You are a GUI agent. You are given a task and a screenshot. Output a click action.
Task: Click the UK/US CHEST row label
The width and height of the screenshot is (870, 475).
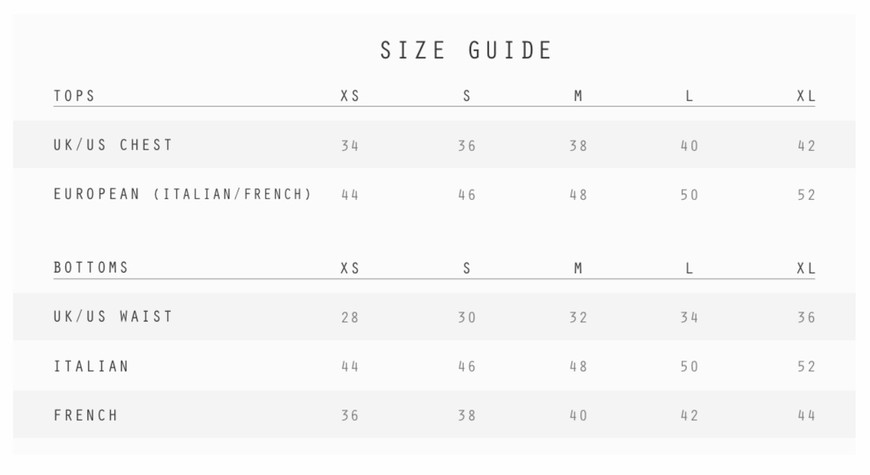[113, 145]
